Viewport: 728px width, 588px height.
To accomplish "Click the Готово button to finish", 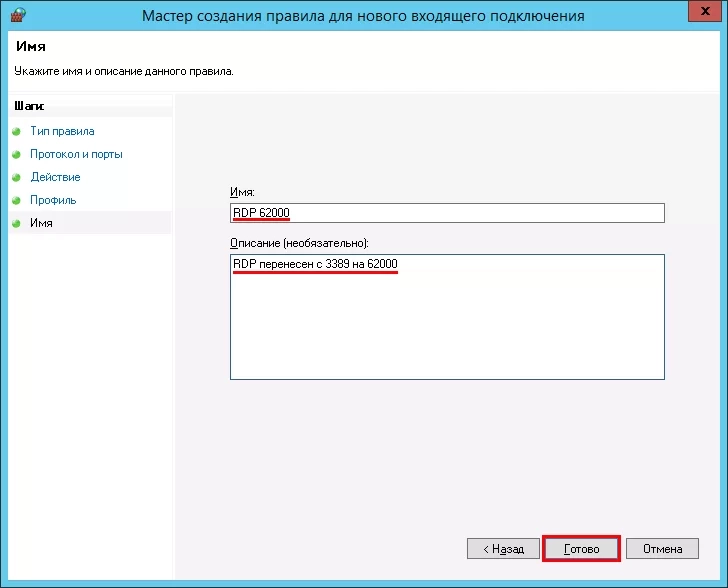I will 581,549.
